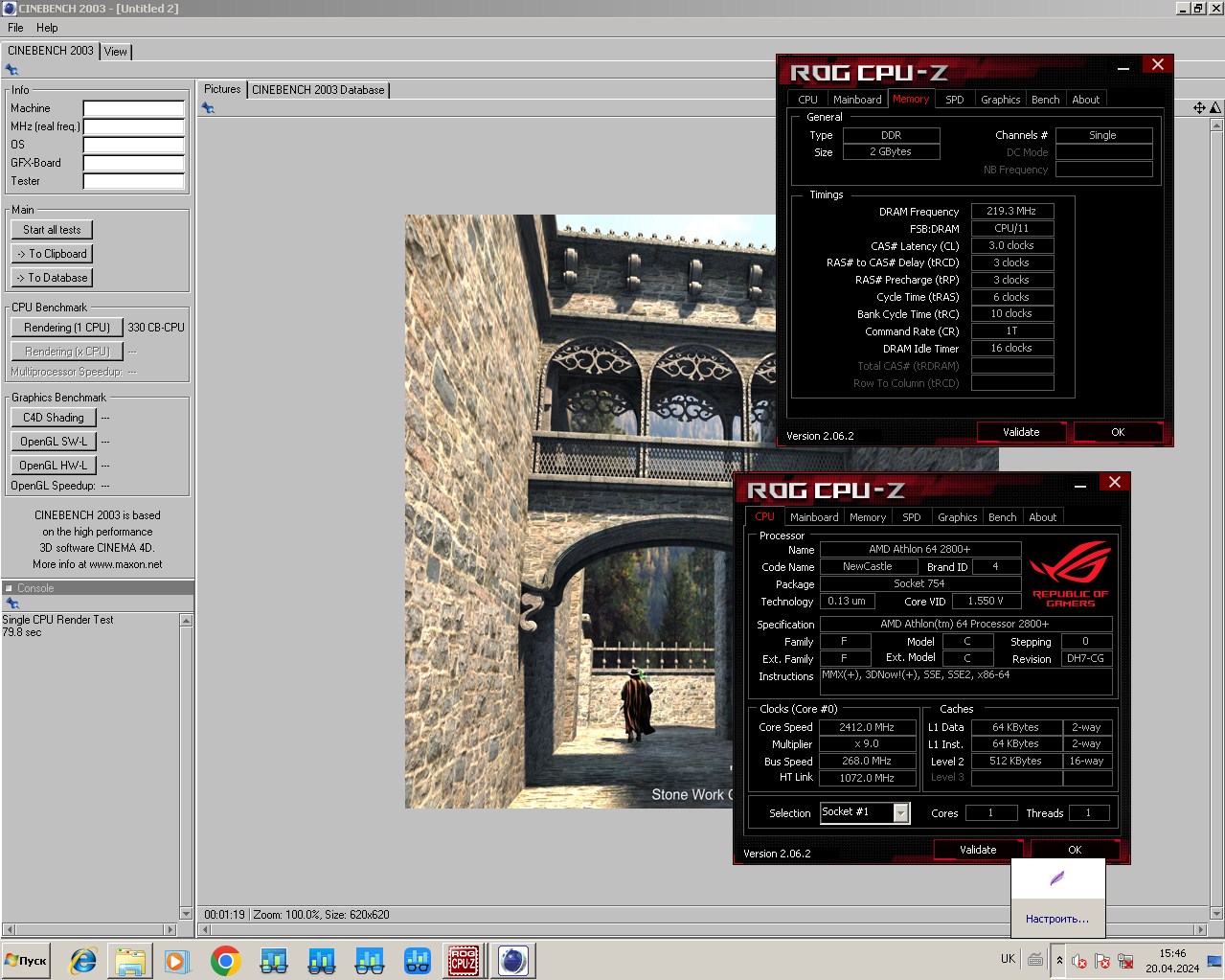Close the Memory CPU-Z window
Image resolution: width=1225 pixels, height=980 pixels.
pos(1158,64)
